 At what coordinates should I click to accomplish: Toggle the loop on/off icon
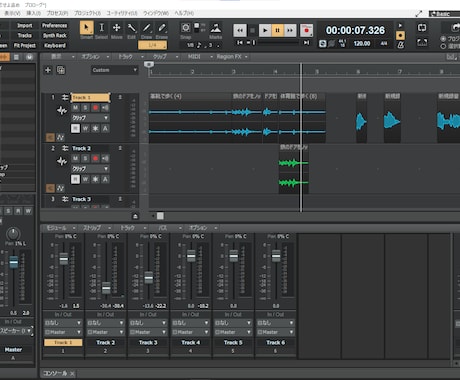tap(422, 28)
